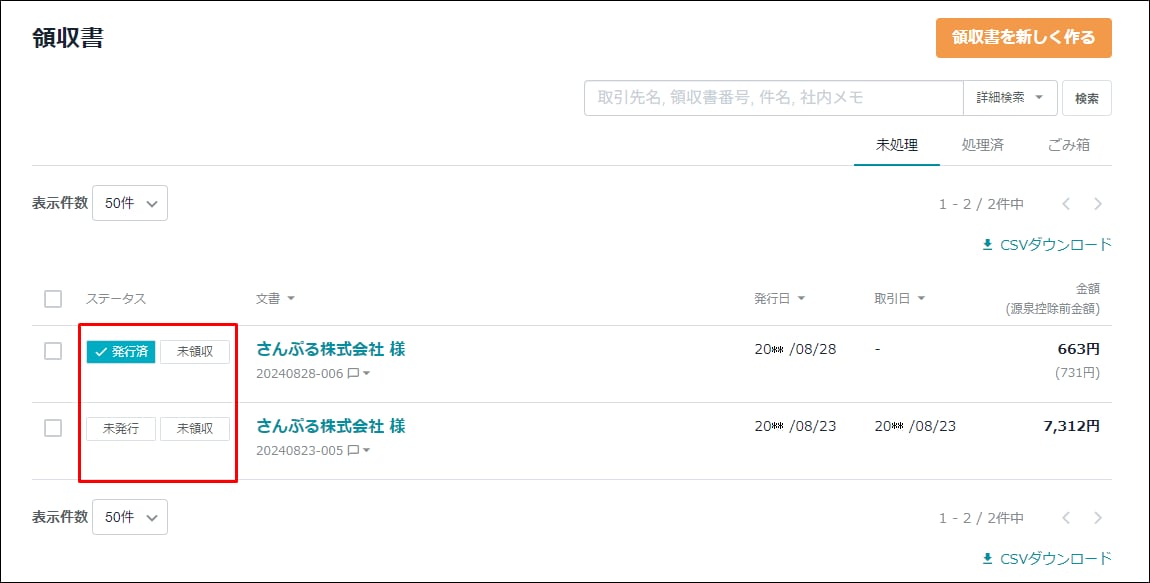
Task: Open comment icon for receipt 20240828-006
Action: tap(353, 373)
